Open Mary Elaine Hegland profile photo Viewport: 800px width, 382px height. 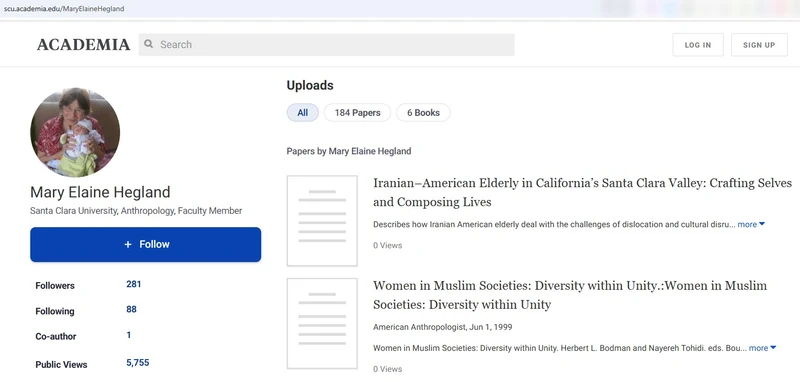coord(75,132)
